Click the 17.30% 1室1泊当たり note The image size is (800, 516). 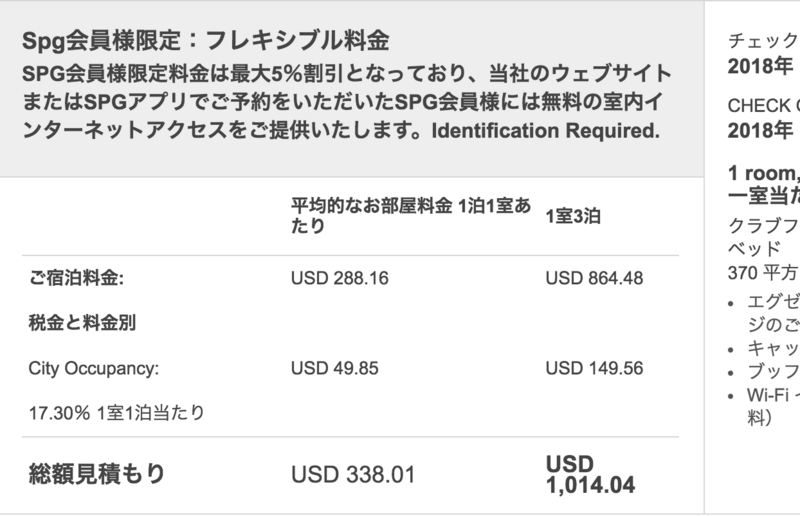click(116, 413)
